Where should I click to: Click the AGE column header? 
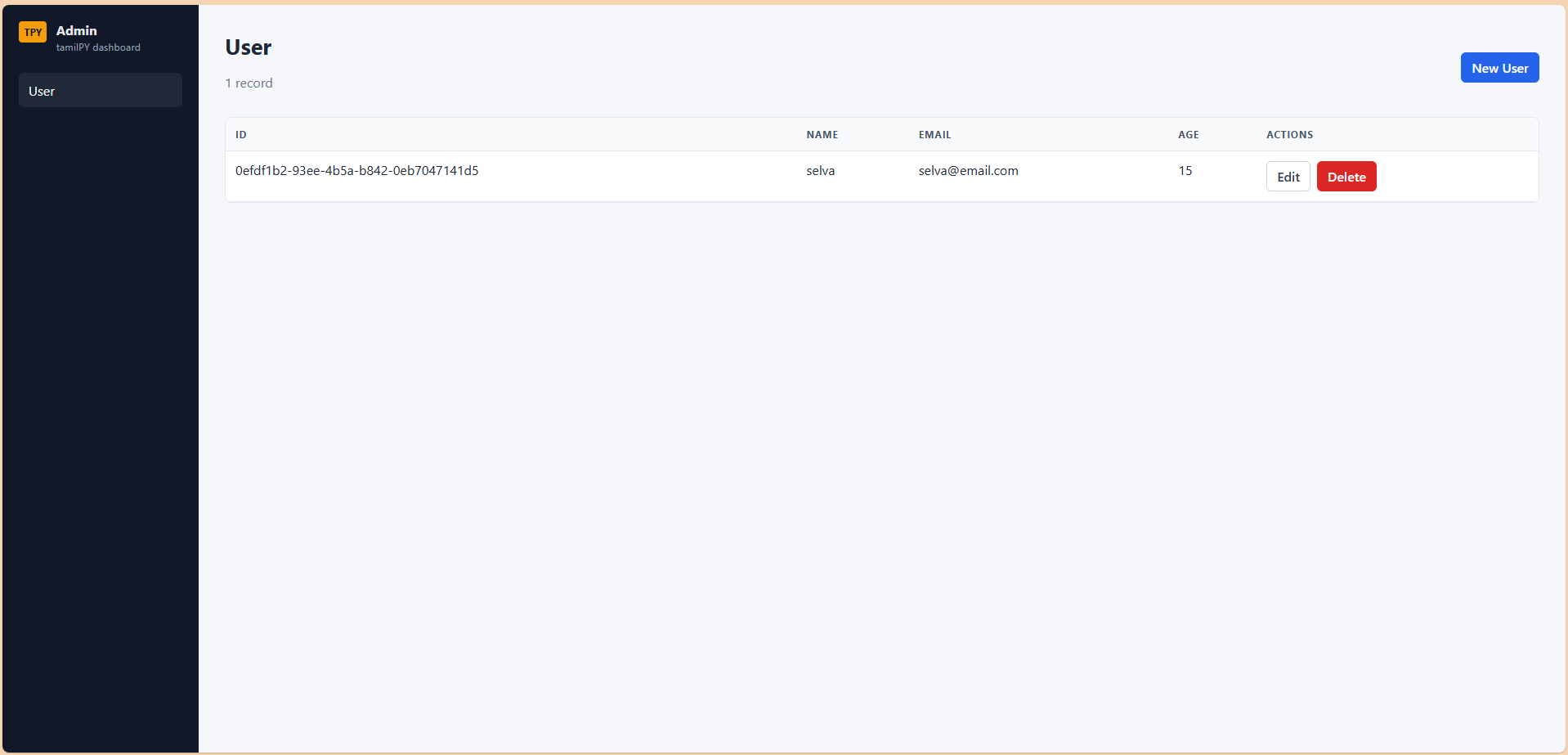pos(1188,135)
